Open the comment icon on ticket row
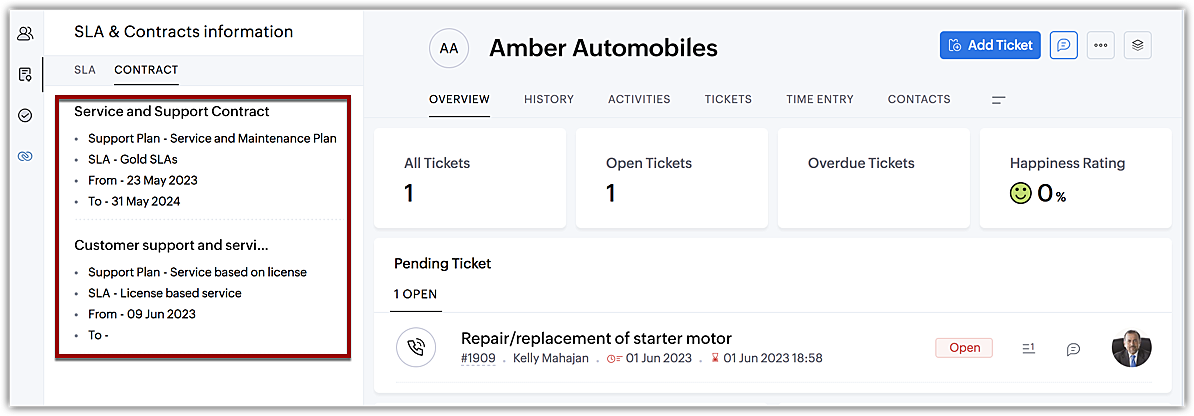This screenshot has height=416, width=1194. pos(1073,349)
